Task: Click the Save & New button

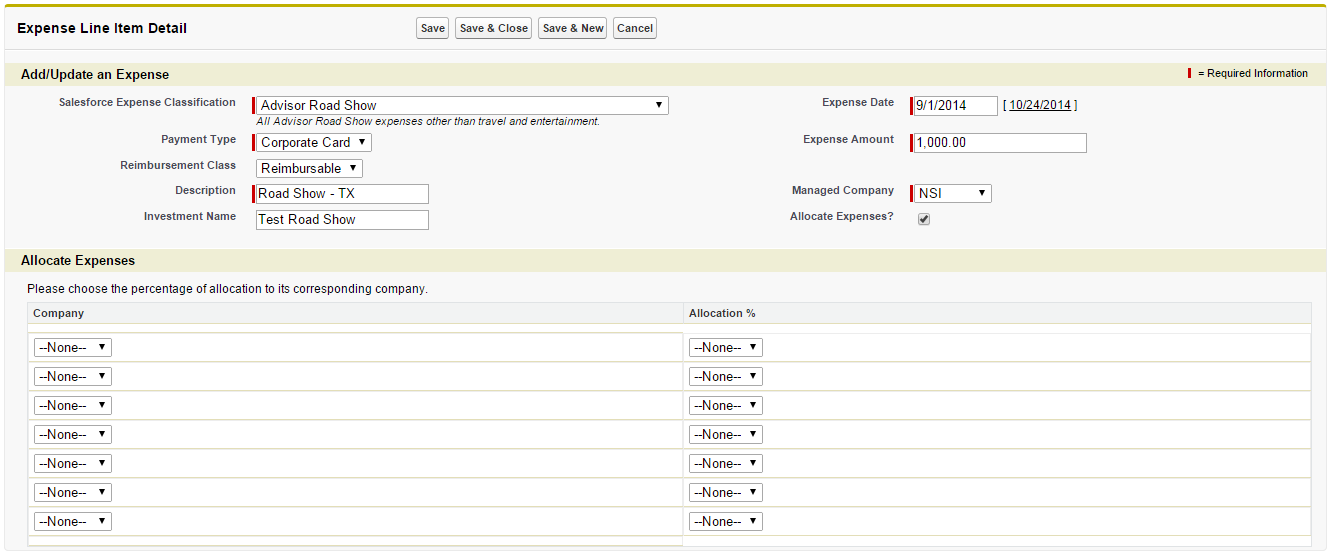Action: click(x=572, y=28)
